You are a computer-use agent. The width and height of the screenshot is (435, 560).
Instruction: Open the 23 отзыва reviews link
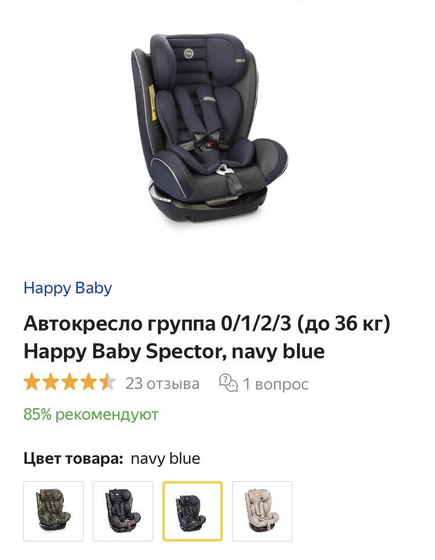point(162,384)
